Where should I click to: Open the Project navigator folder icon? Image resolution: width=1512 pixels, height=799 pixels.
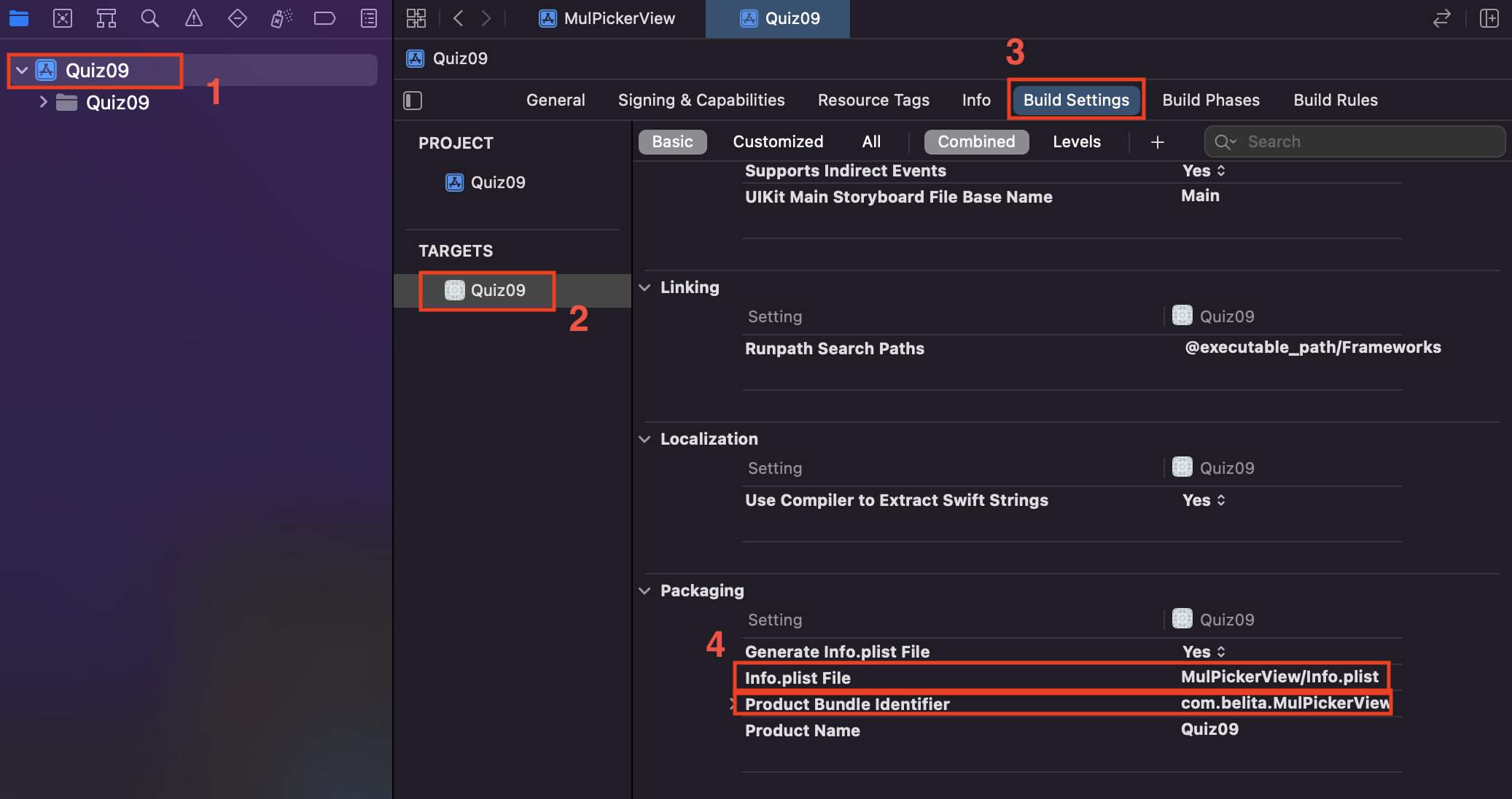click(19, 18)
